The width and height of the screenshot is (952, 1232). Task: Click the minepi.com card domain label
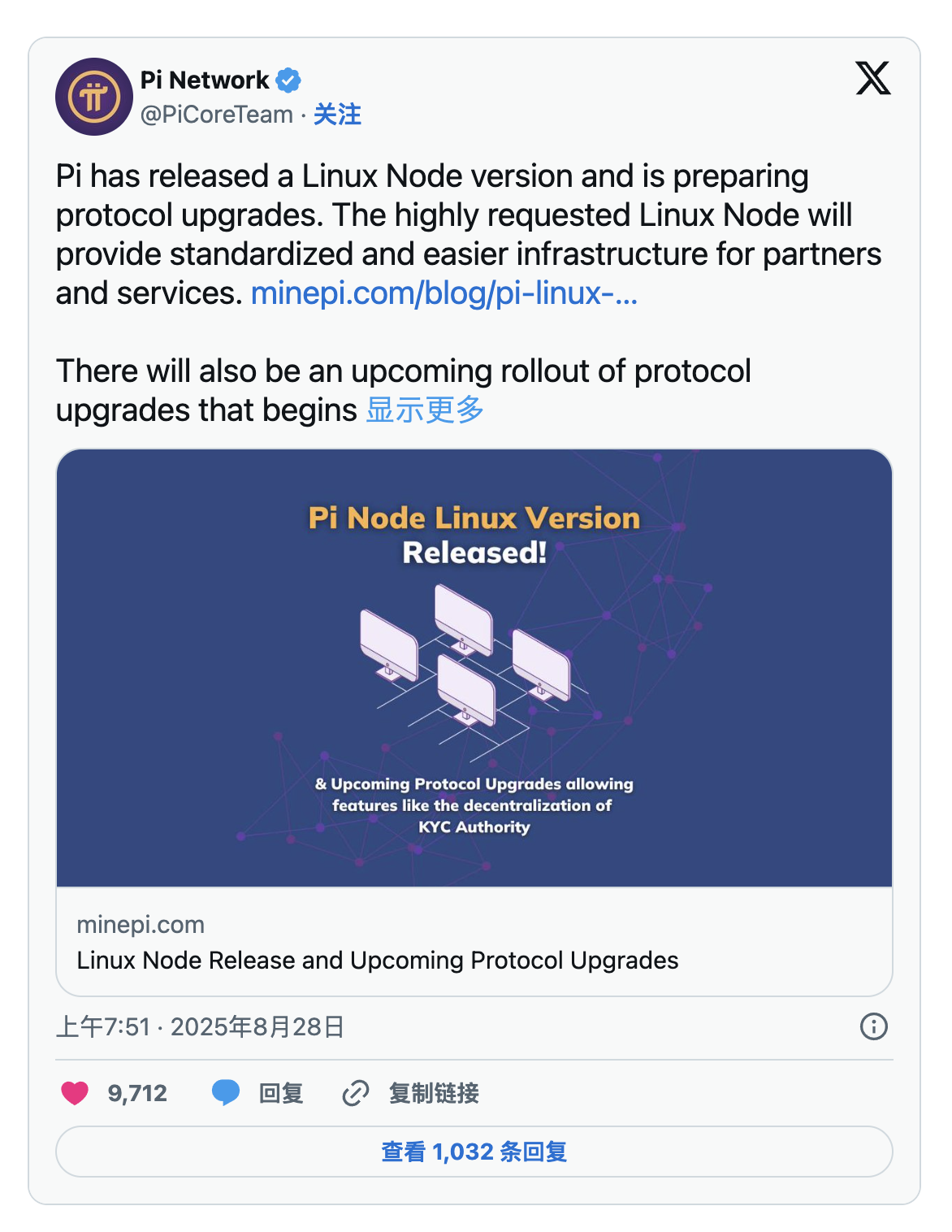pos(141,925)
